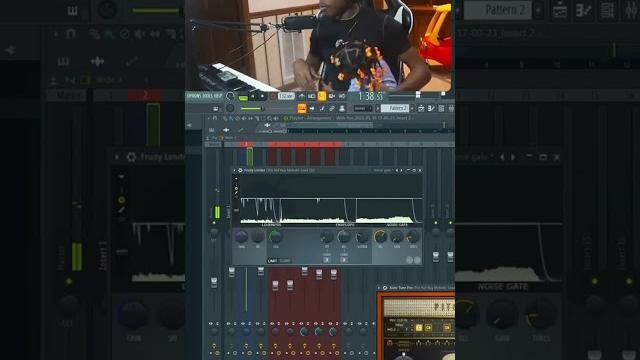Toggle the metronome icon

point(302,96)
